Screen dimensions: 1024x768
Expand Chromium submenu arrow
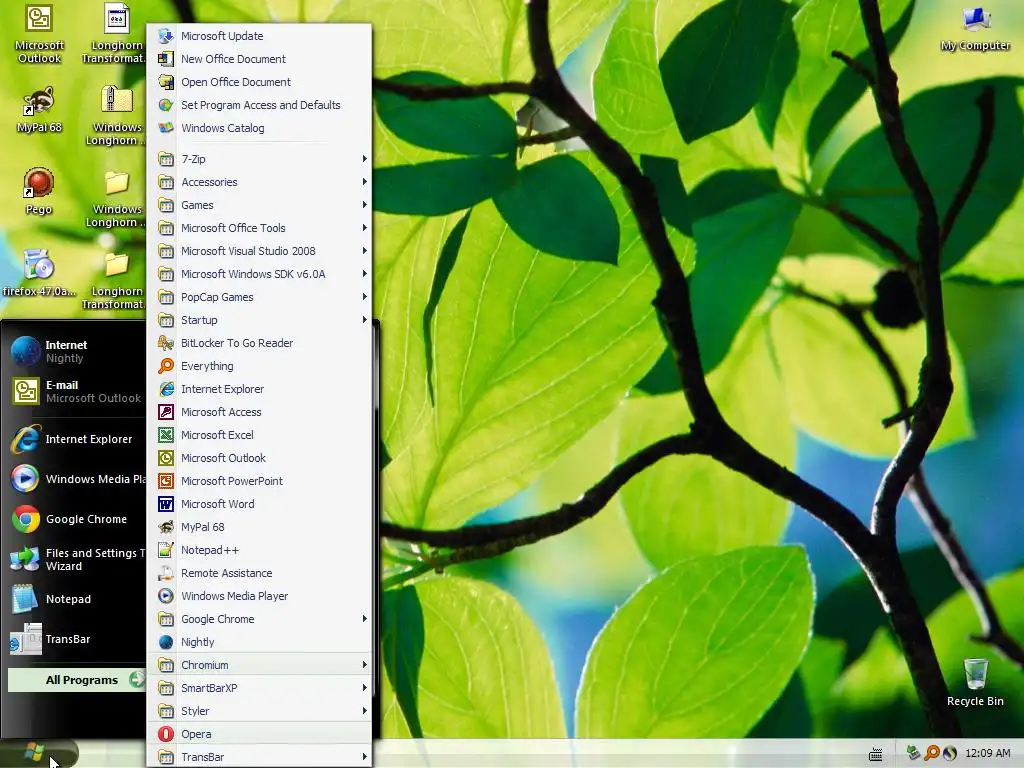(x=364, y=665)
